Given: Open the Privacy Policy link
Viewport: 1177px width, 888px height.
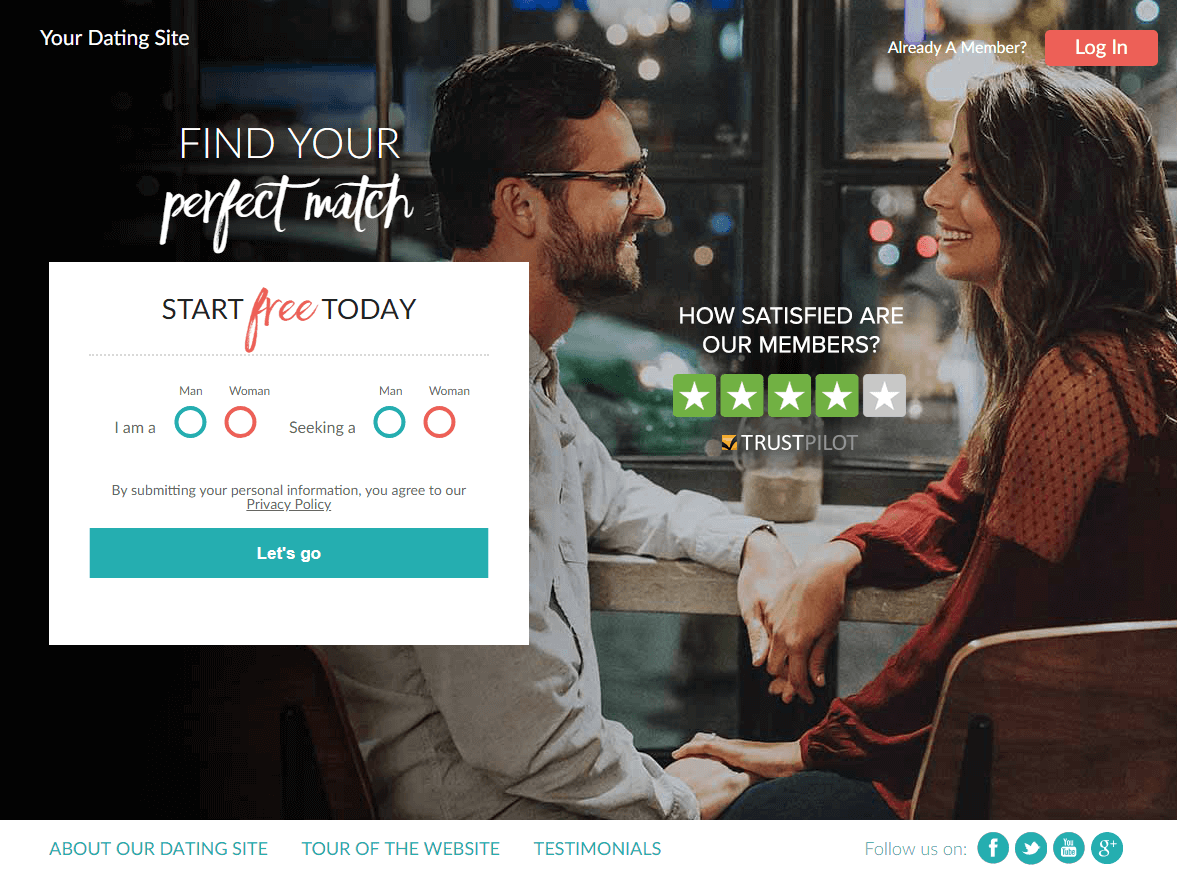Looking at the screenshot, I should [x=289, y=504].
